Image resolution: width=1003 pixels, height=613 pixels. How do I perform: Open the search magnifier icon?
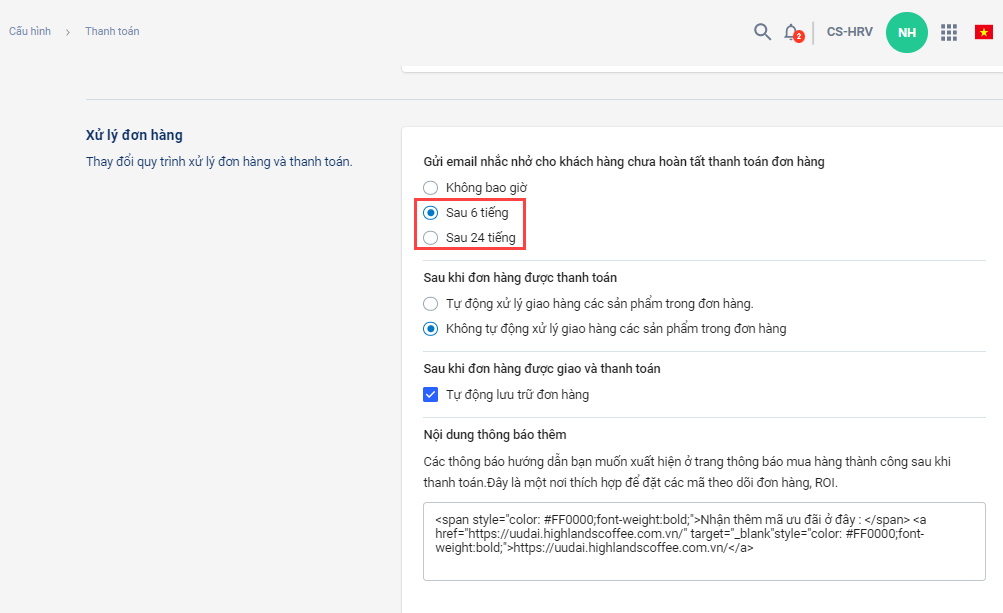(762, 32)
